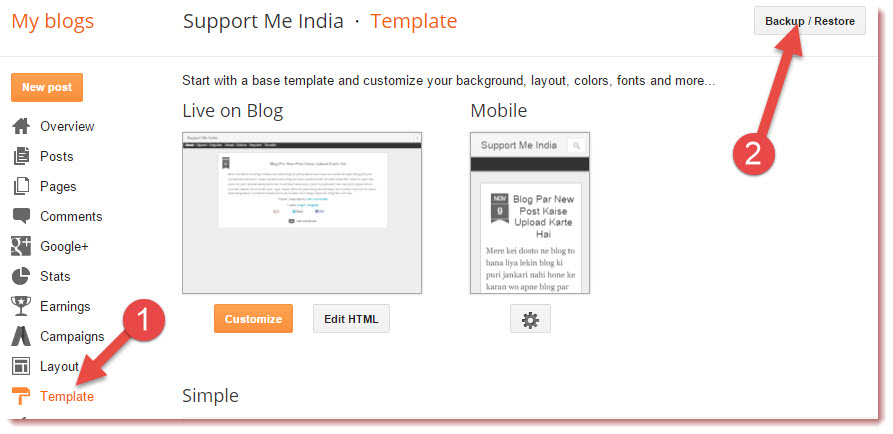This screenshot has height=434, width=893.
Task: Click the Comments speech bubble icon
Action: (21, 216)
